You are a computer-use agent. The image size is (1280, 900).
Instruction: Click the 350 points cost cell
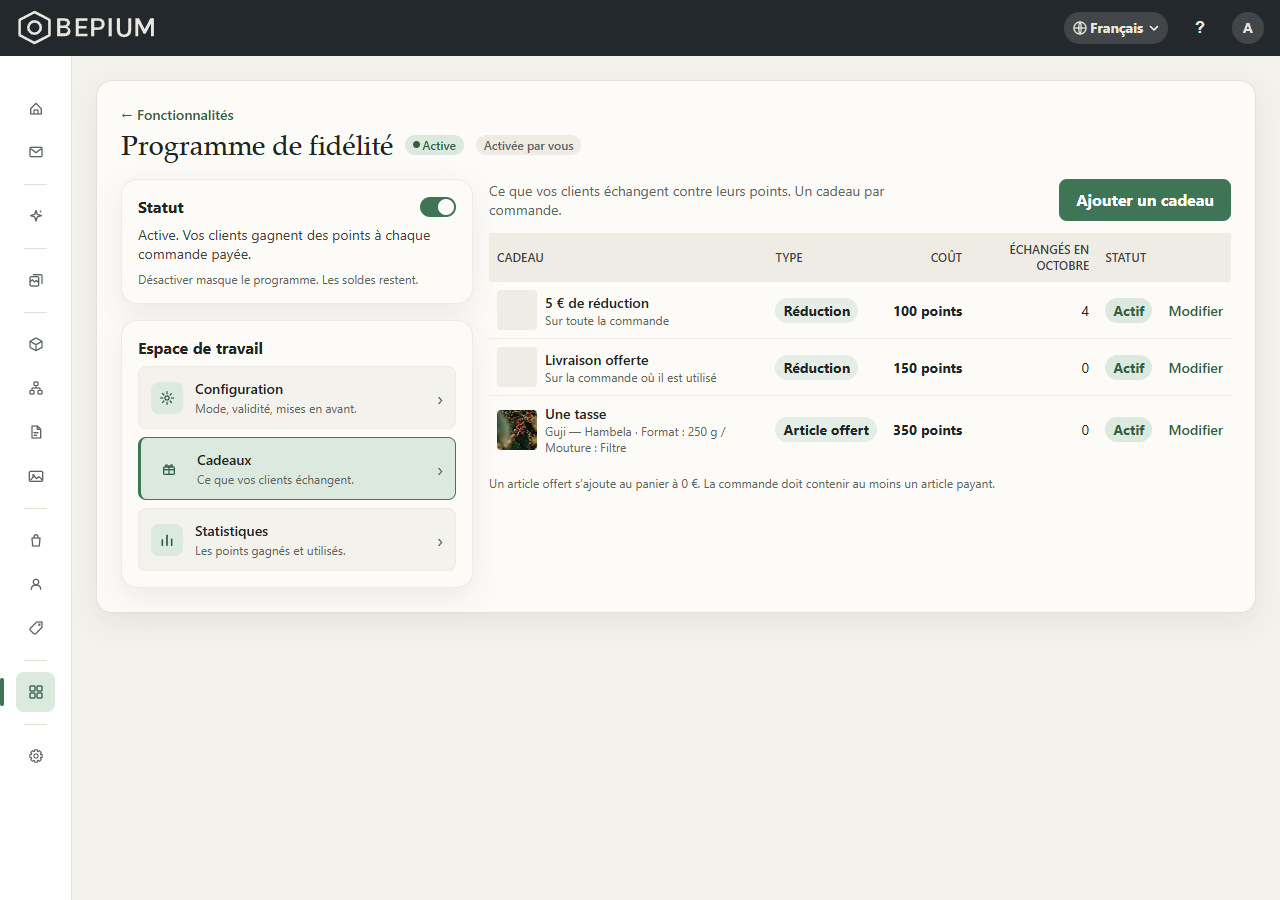point(927,430)
